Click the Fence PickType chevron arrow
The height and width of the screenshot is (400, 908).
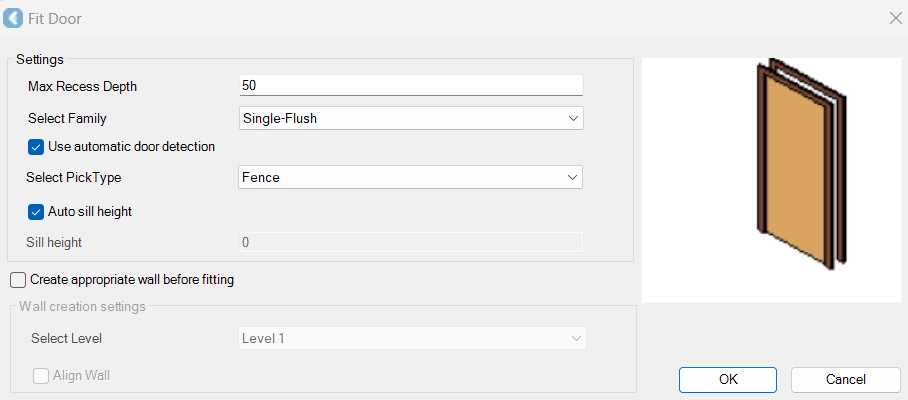[573, 177]
